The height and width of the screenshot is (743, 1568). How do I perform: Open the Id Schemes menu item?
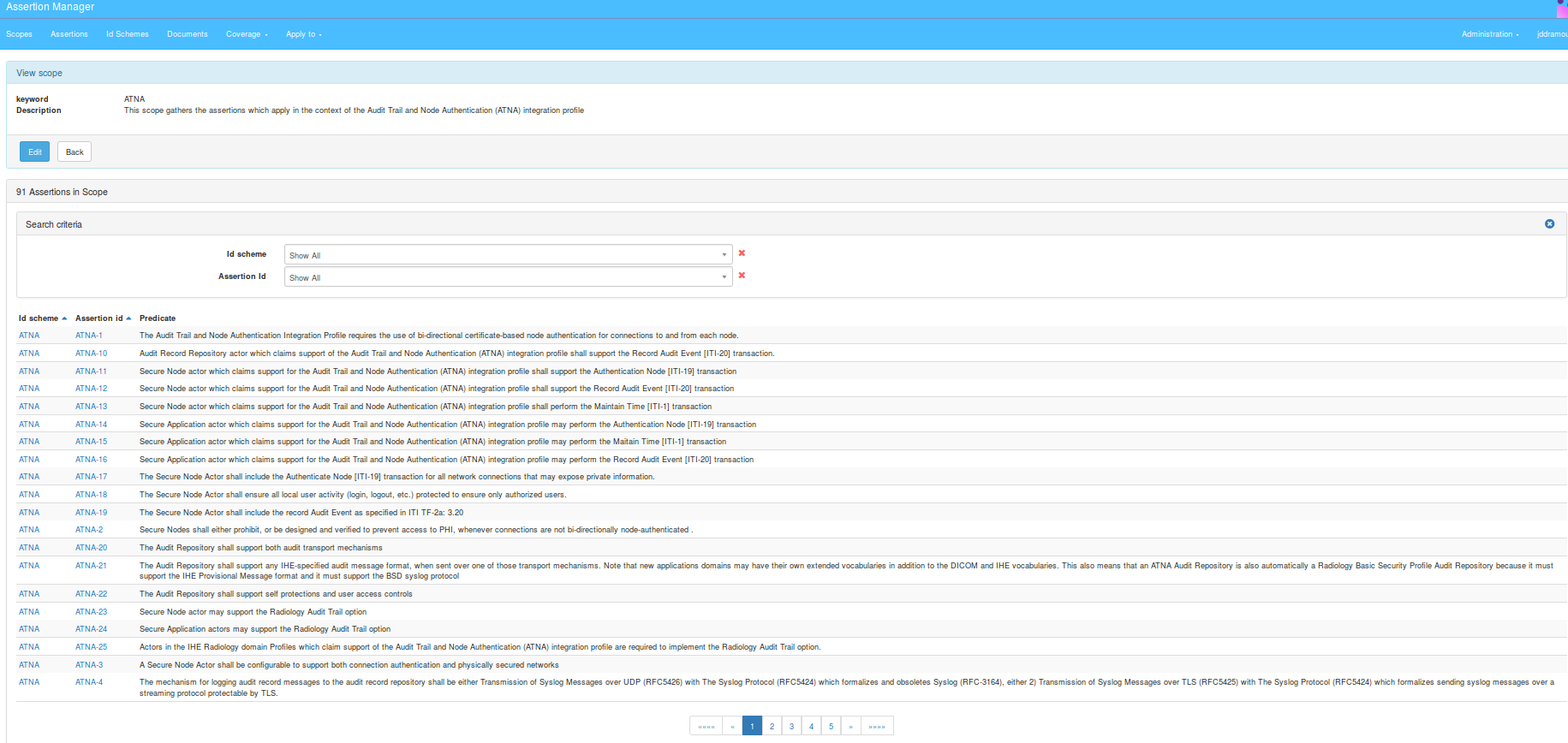pos(128,34)
